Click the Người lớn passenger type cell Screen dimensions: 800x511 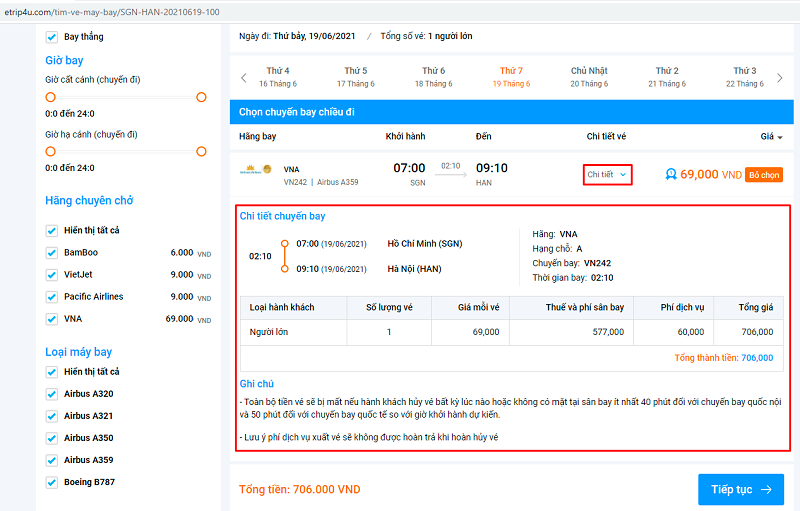293,332
